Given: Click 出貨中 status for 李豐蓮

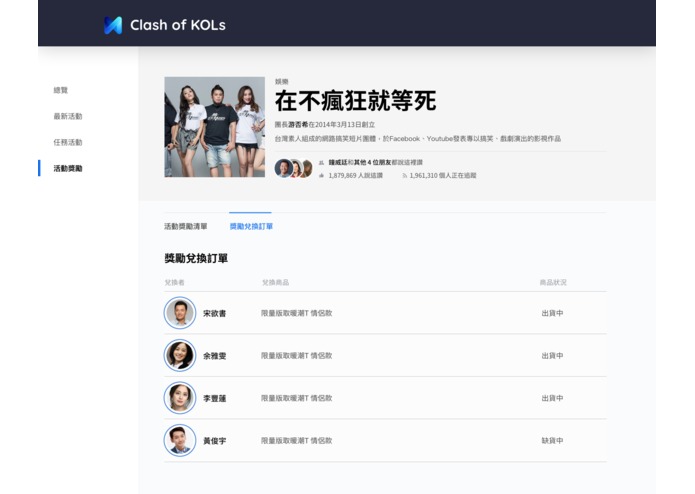Looking at the screenshot, I should 552,398.
